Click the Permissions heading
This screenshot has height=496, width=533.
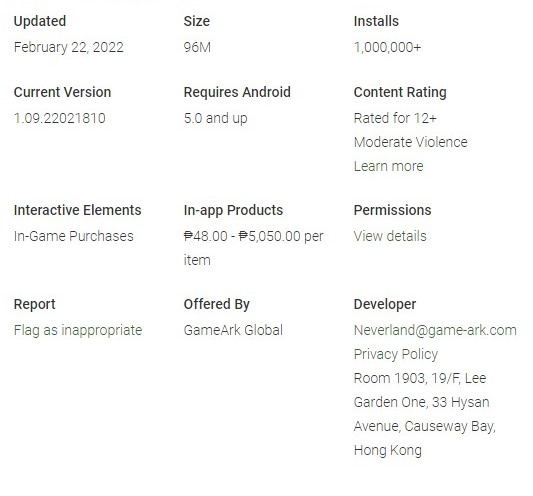(392, 210)
